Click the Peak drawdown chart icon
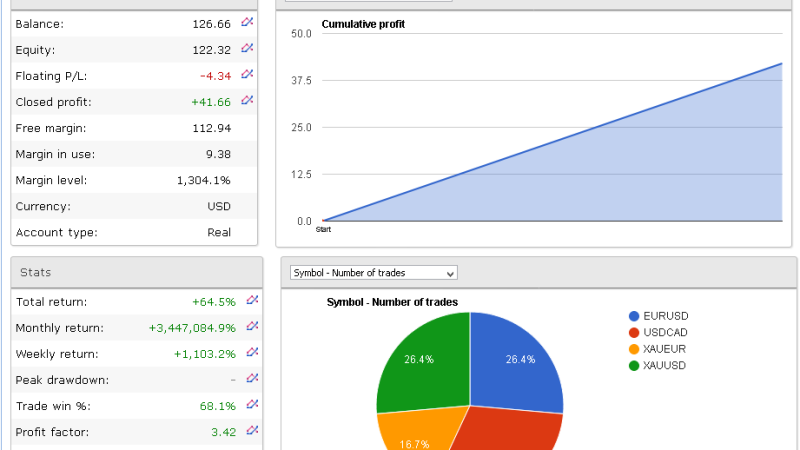The height and width of the screenshot is (450, 800). (252, 378)
